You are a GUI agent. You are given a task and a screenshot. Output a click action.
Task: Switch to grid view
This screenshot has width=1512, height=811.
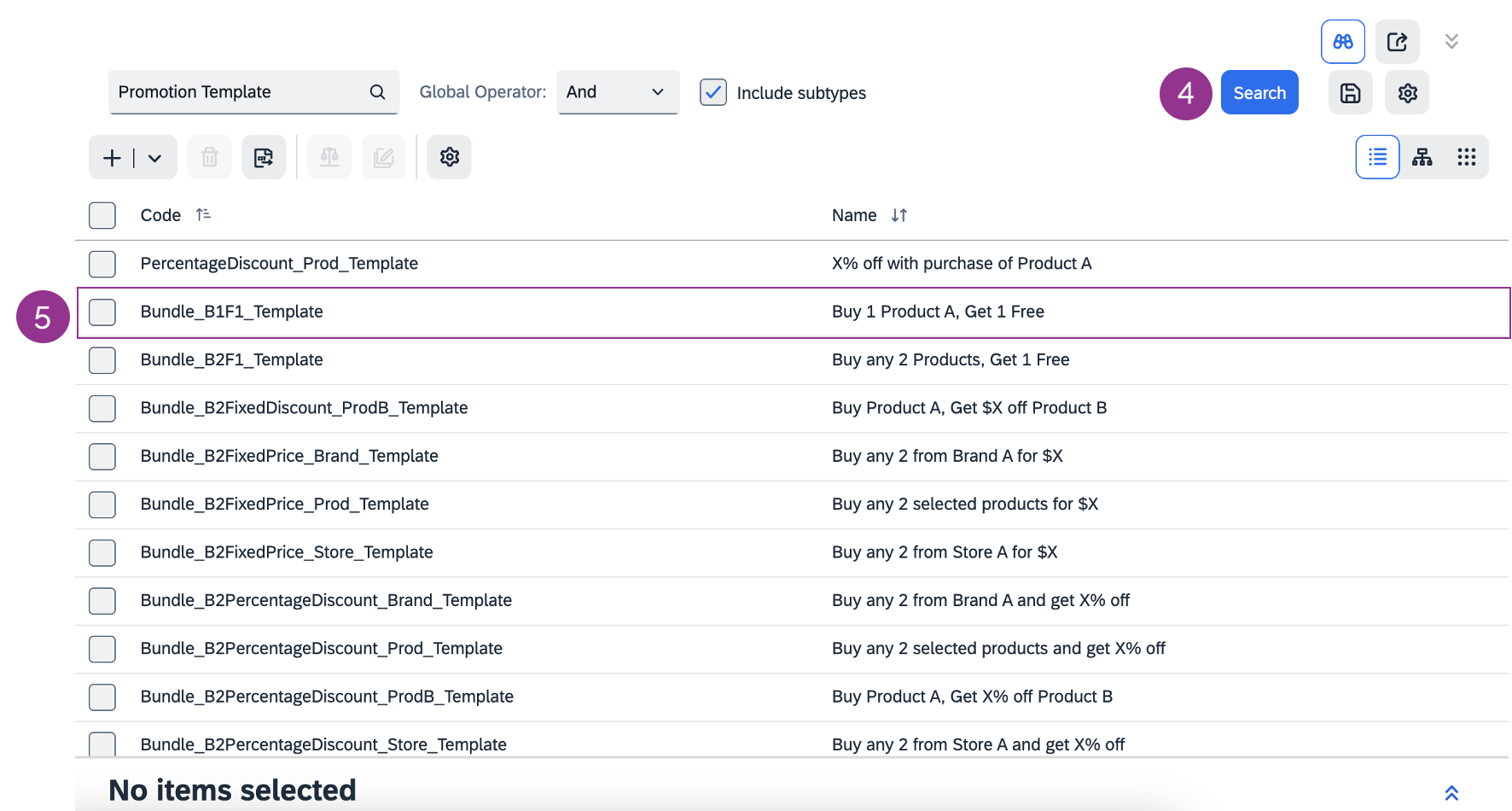click(1466, 157)
